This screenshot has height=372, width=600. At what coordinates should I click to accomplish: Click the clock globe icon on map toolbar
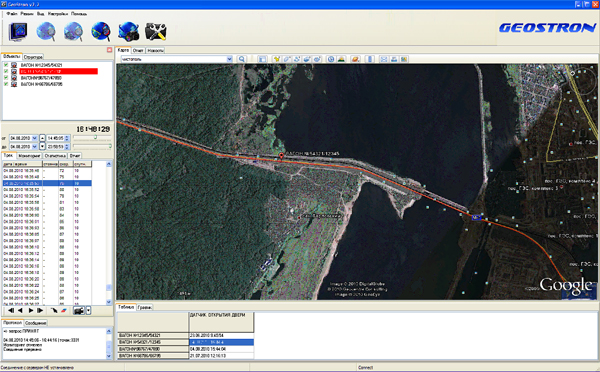click(x=331, y=59)
